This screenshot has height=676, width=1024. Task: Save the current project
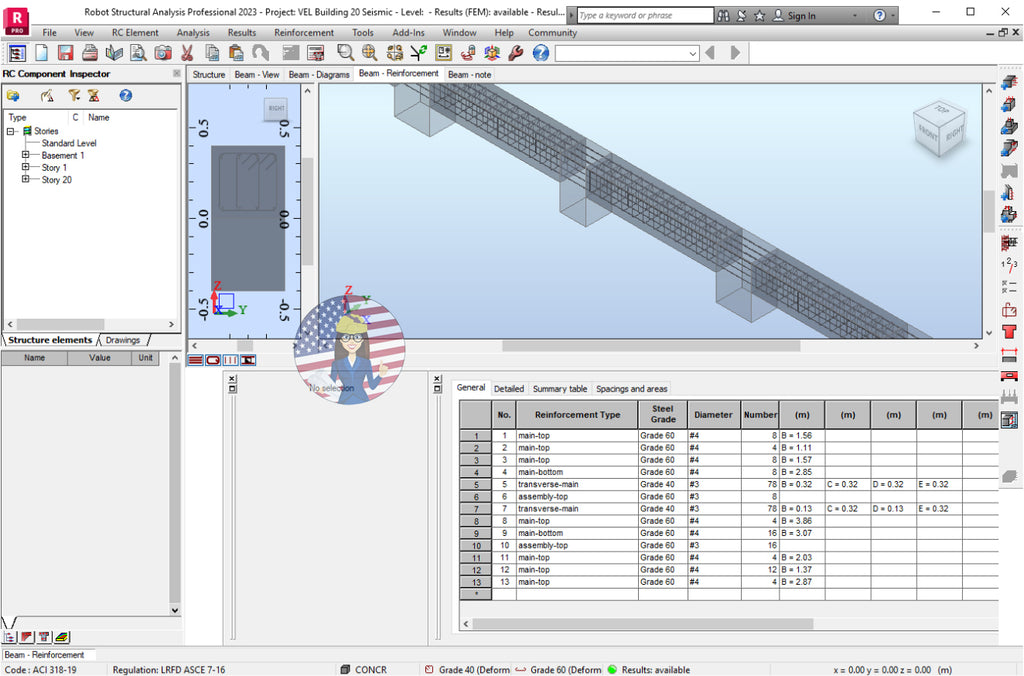[x=64, y=55]
